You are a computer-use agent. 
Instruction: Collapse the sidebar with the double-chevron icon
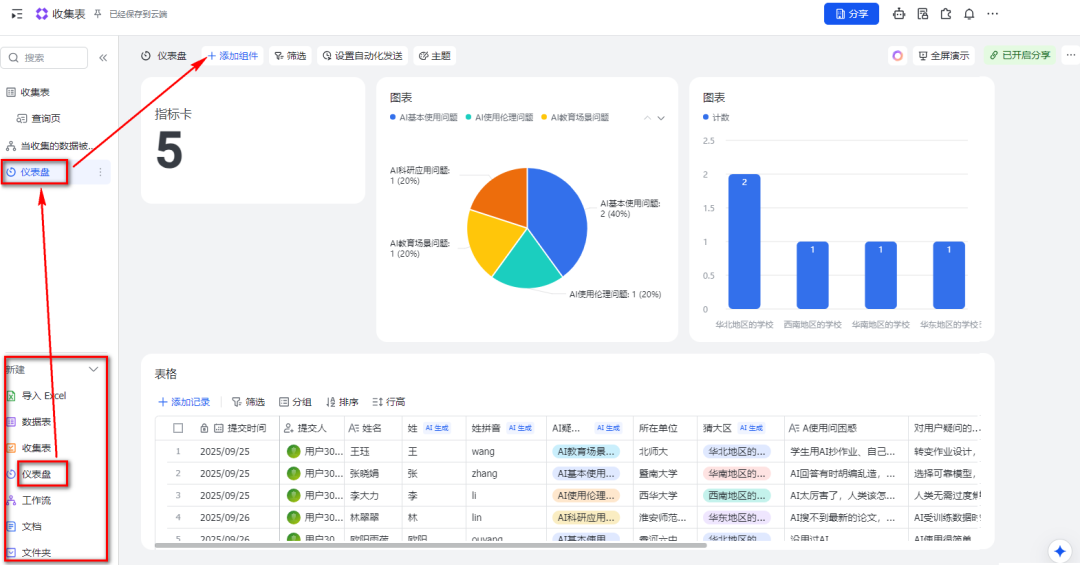(103, 58)
